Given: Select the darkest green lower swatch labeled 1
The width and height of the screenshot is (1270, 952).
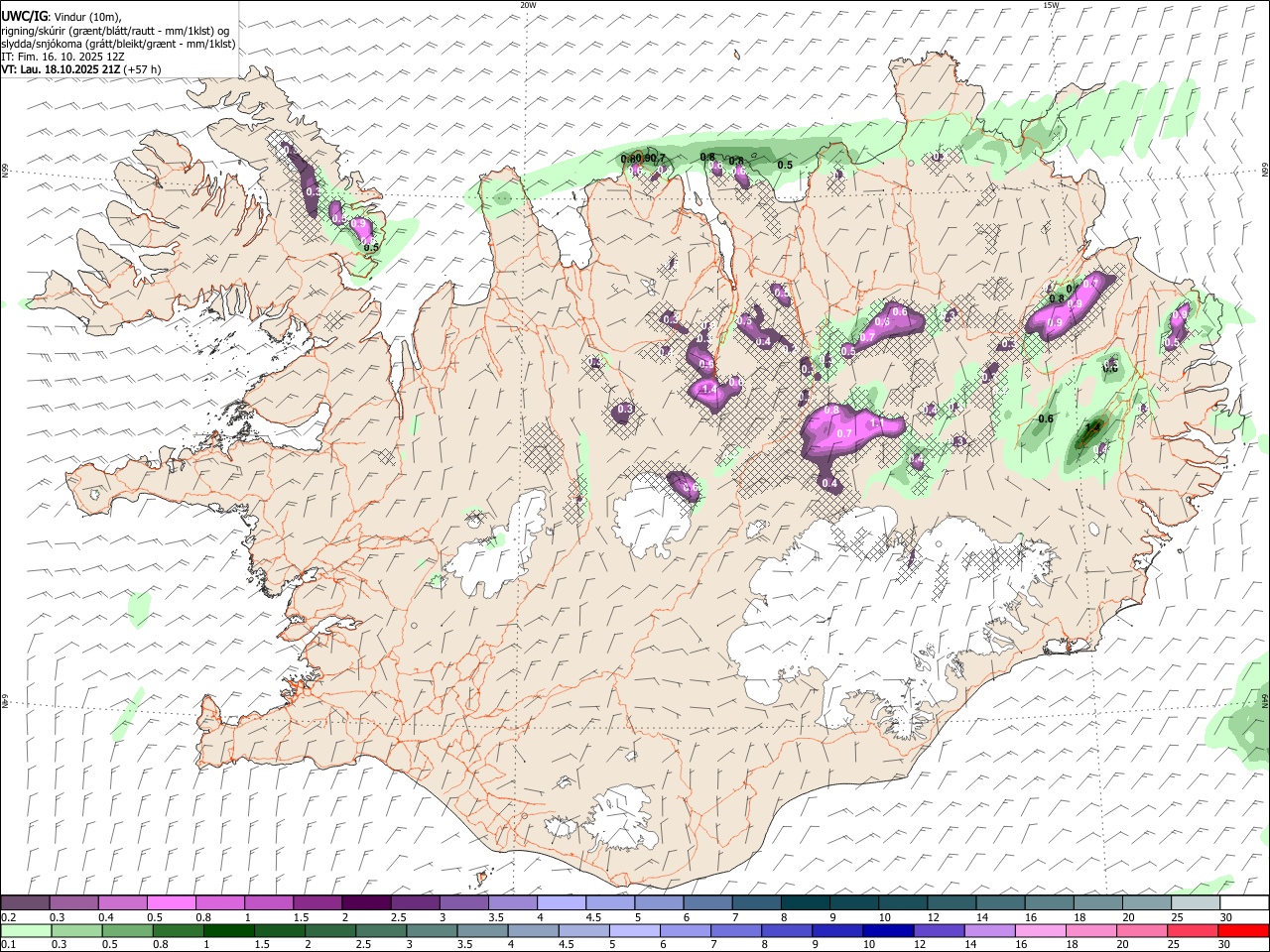Looking at the screenshot, I should click(x=229, y=931).
